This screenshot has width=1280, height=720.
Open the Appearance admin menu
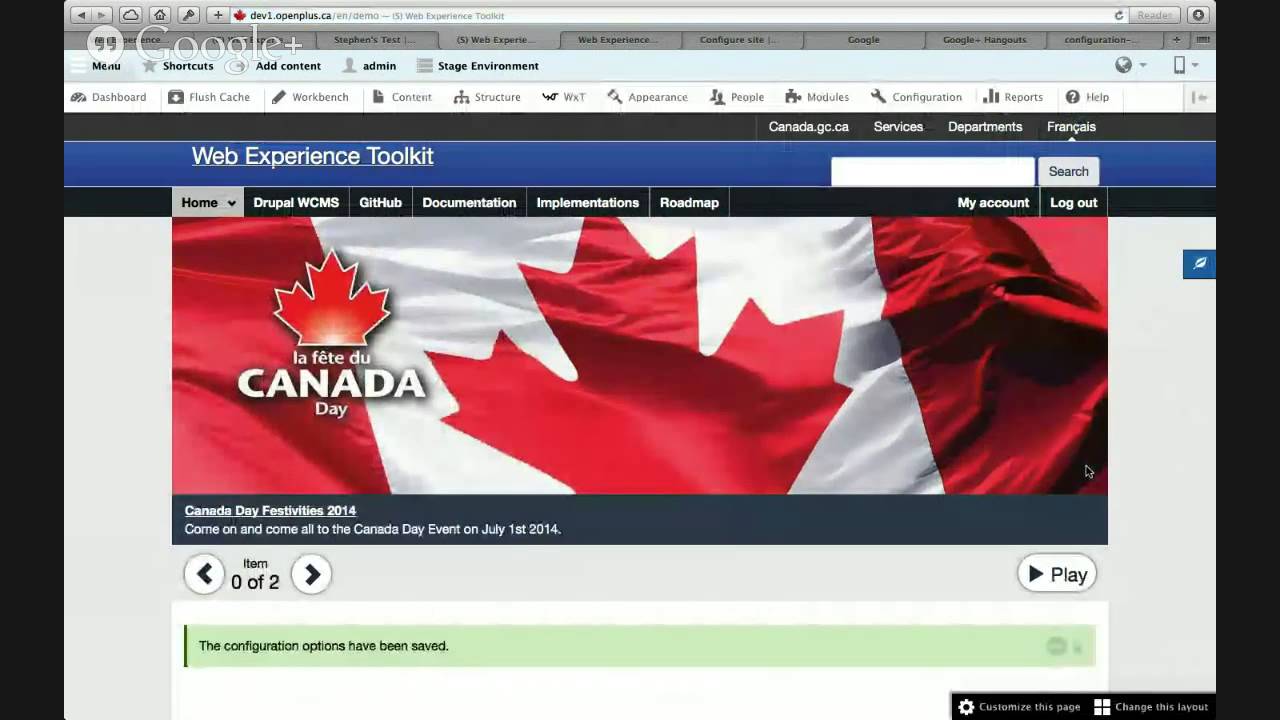(x=647, y=97)
